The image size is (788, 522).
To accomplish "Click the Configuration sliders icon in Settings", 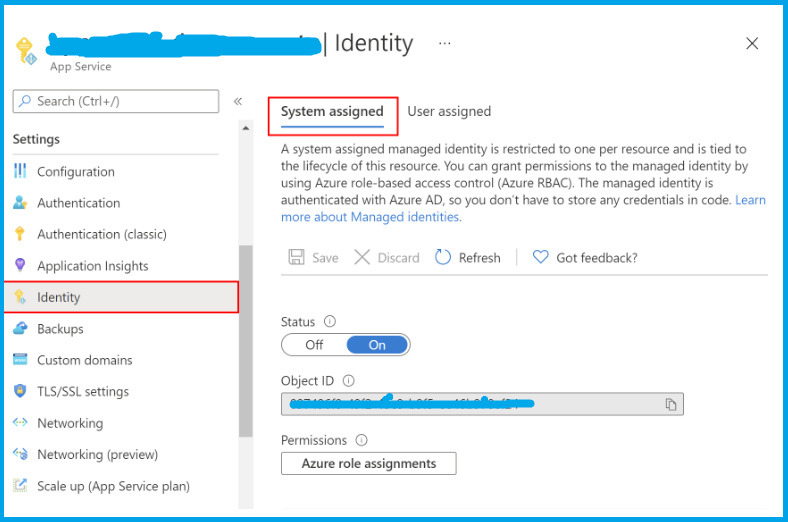I will [20, 171].
